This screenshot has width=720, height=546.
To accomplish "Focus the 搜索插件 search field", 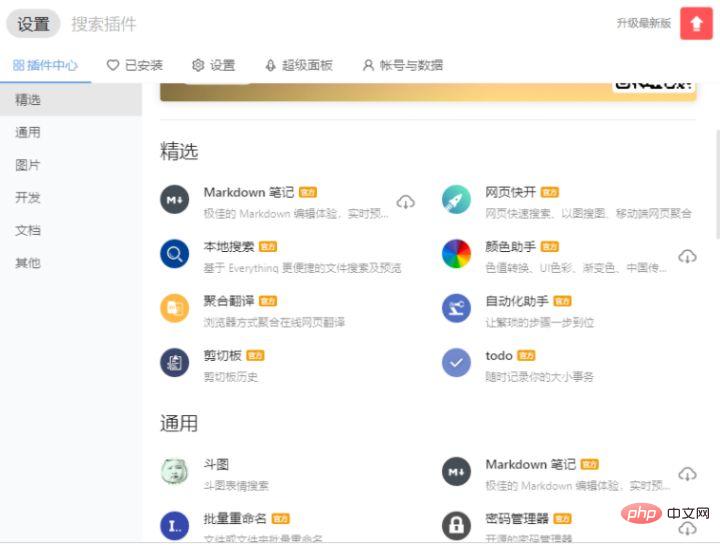I will (x=104, y=24).
